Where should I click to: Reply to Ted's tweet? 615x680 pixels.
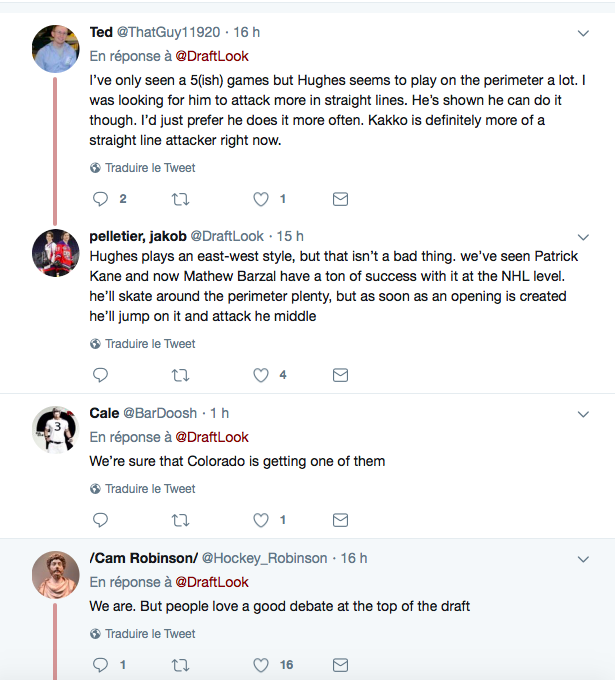[100, 199]
